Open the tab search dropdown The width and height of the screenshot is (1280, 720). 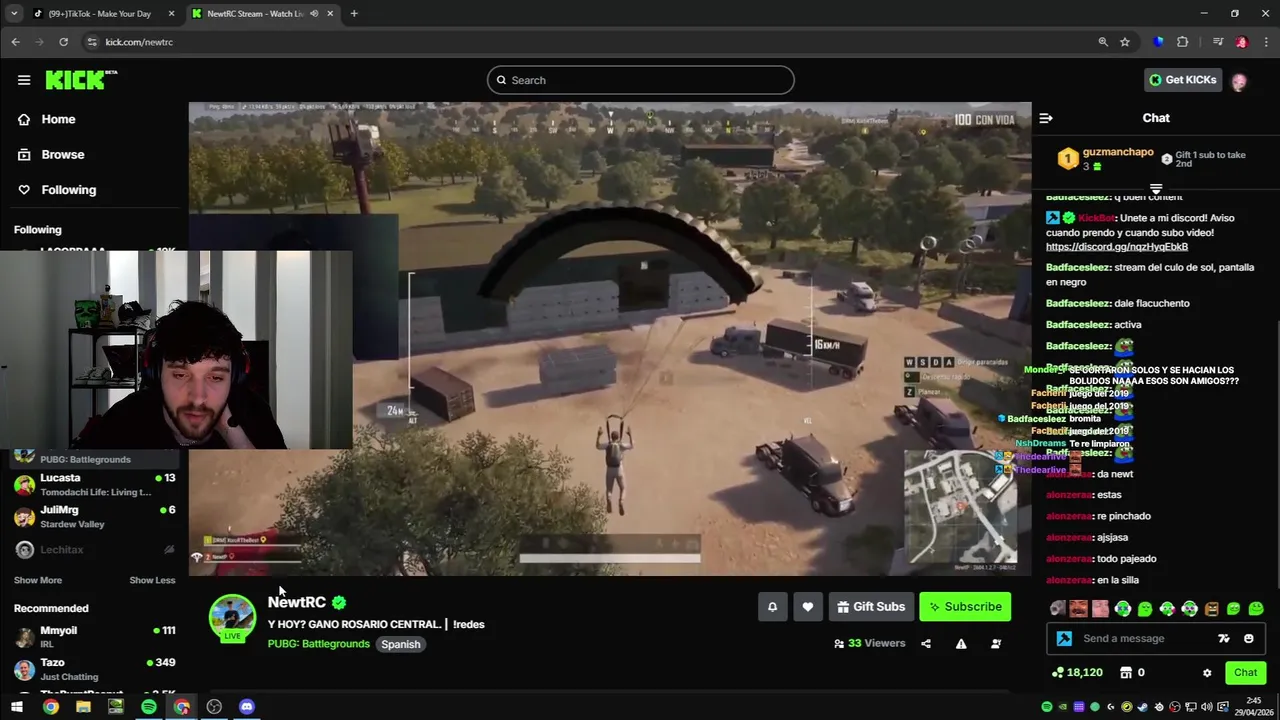(14, 14)
